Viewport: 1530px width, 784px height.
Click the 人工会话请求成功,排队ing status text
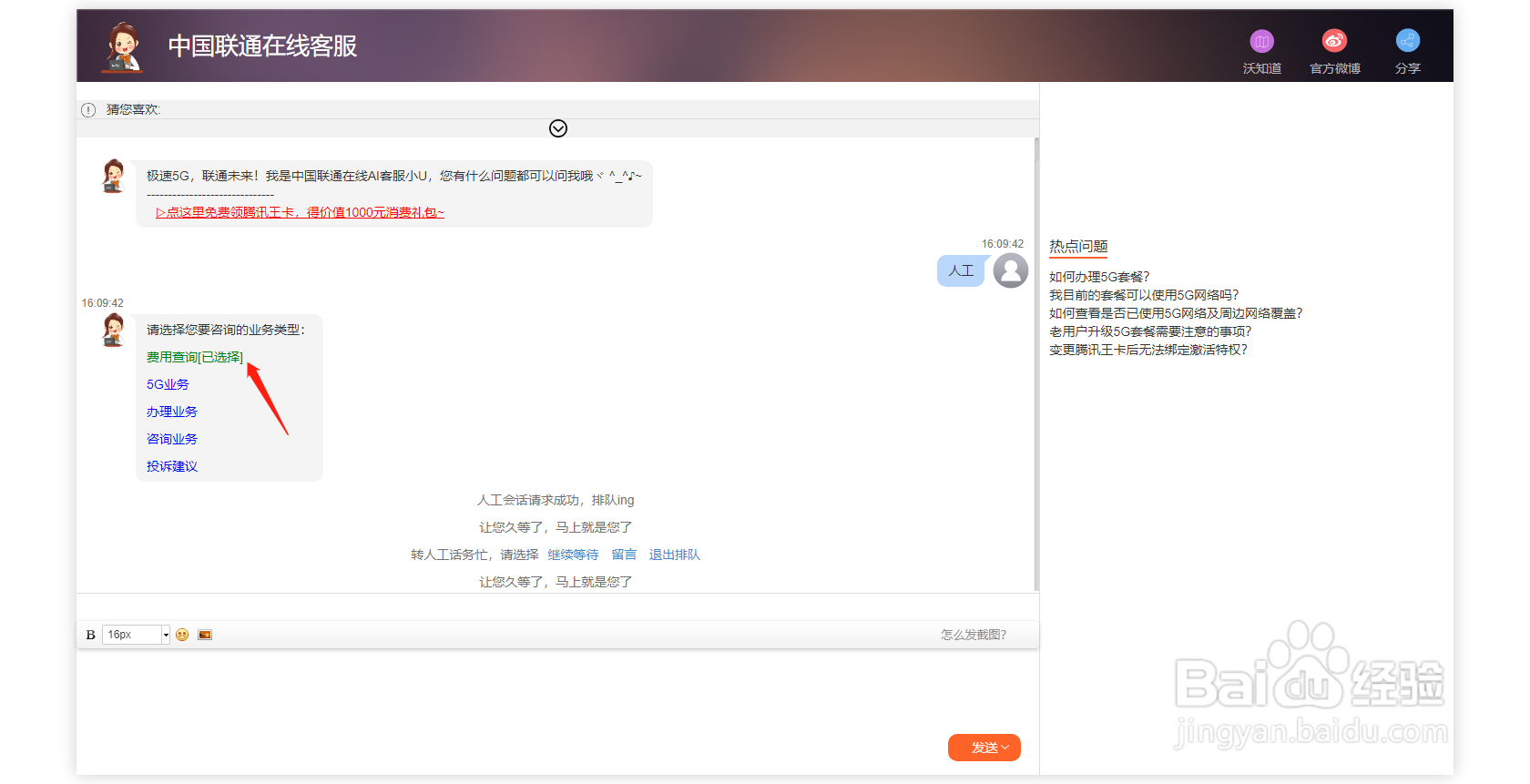[x=556, y=500]
